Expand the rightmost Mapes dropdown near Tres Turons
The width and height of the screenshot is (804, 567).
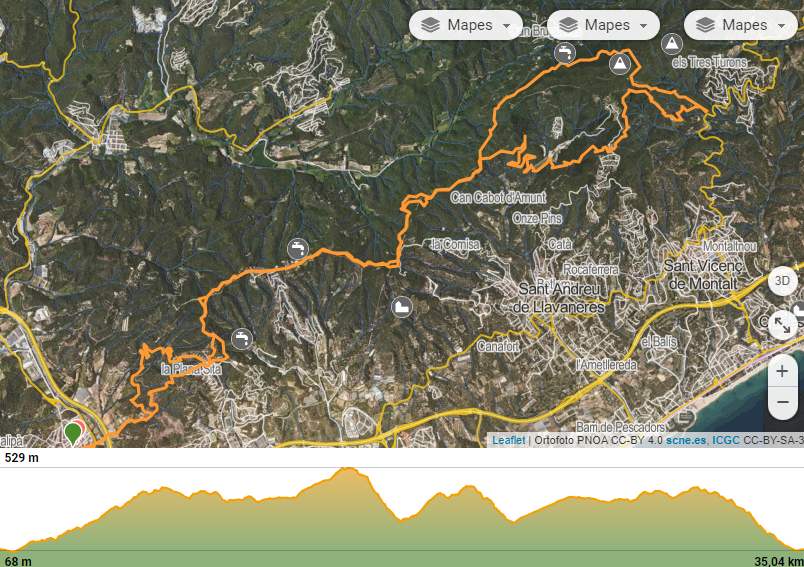tap(741, 25)
